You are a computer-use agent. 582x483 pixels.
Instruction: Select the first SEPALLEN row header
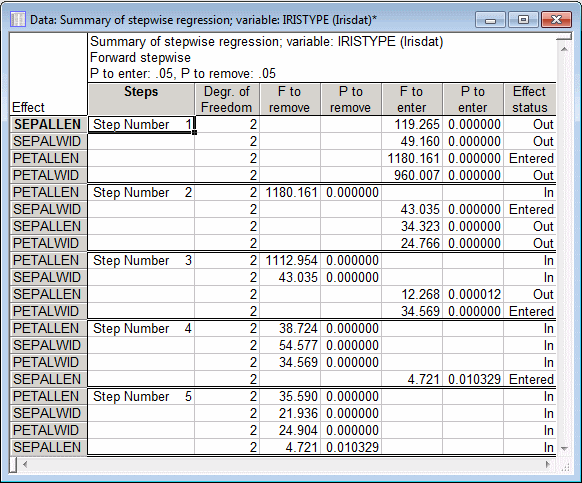(48, 124)
